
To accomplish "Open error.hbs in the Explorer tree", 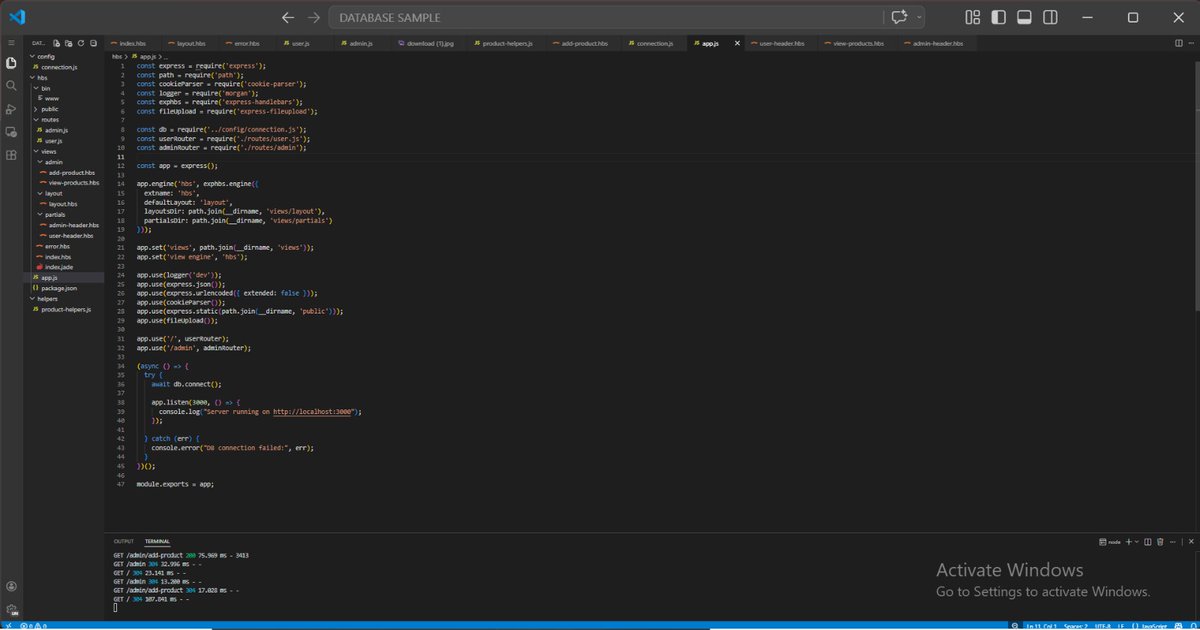I will pos(57,246).
